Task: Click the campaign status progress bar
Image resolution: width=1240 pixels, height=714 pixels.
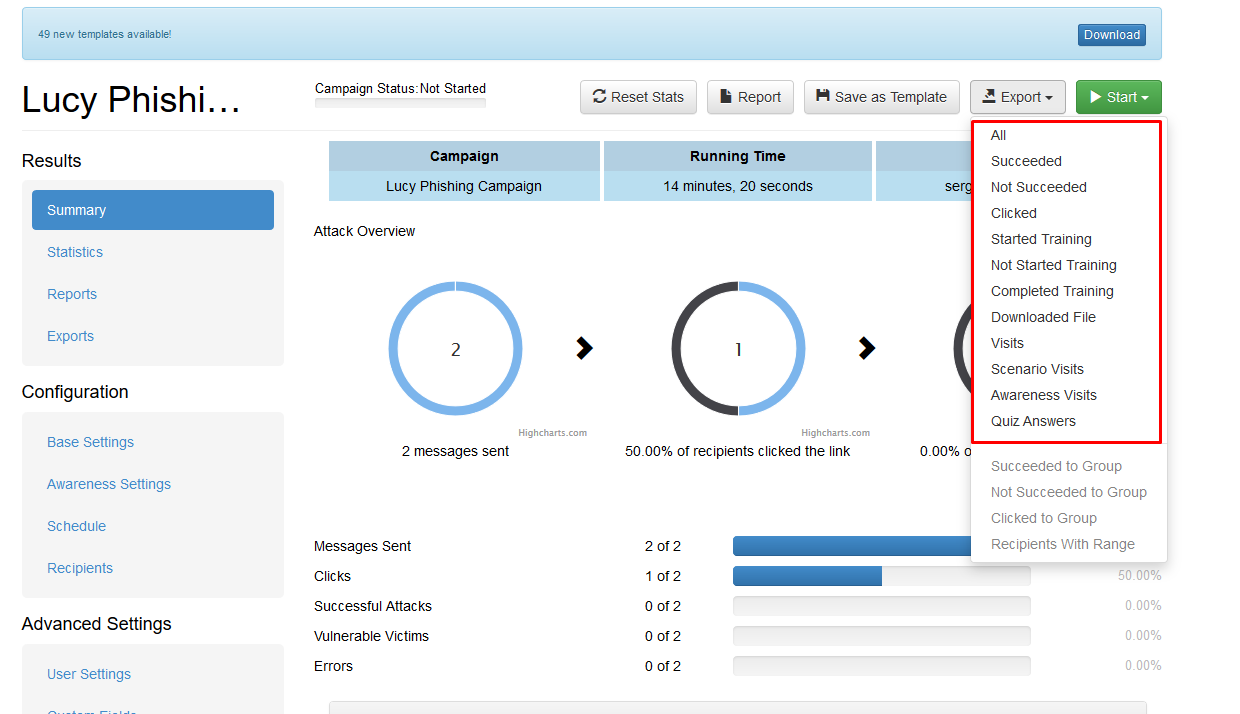Action: pos(400,103)
